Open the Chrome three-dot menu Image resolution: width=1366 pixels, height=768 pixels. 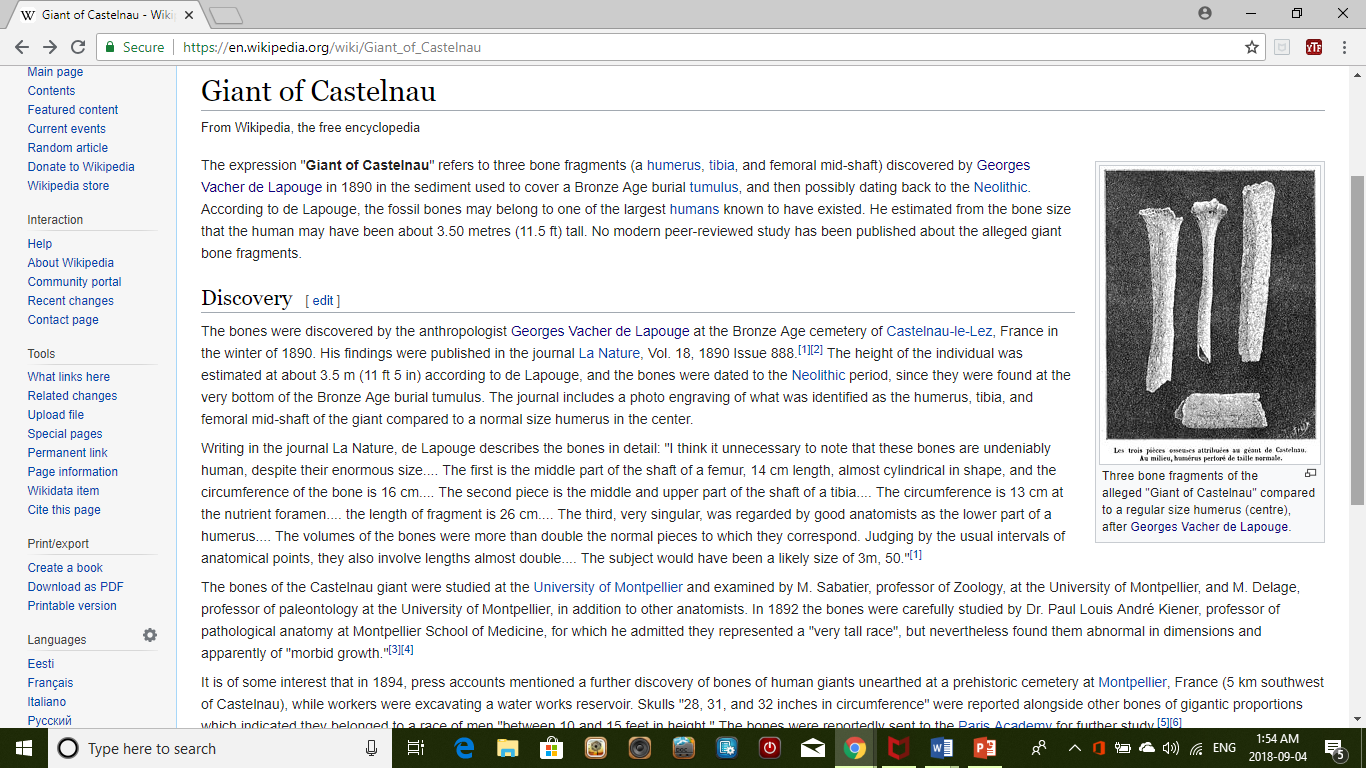point(1345,47)
